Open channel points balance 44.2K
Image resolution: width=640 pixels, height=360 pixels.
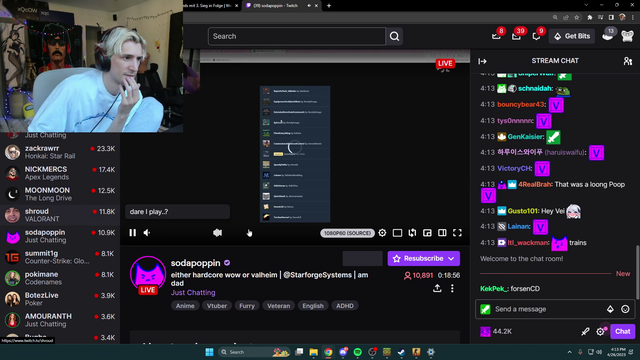[496, 331]
